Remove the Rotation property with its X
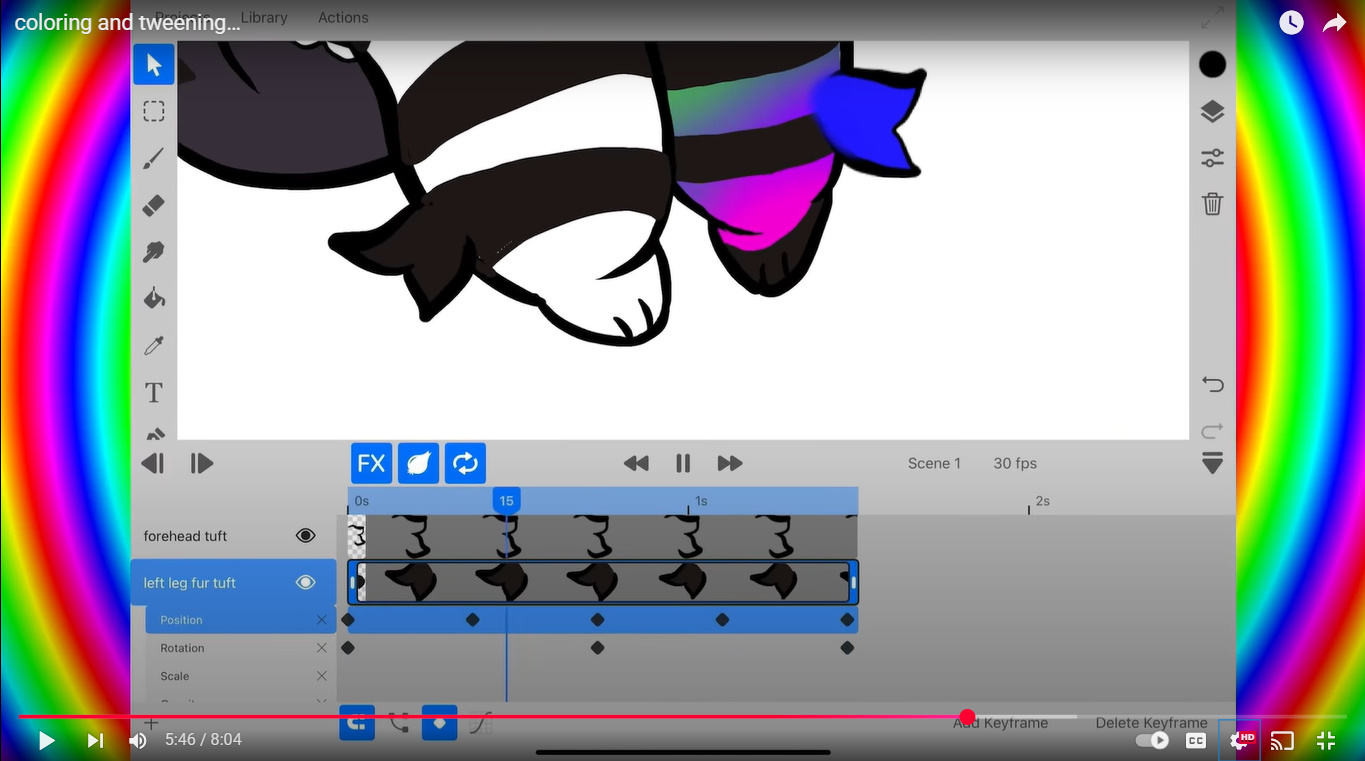 [x=321, y=648]
